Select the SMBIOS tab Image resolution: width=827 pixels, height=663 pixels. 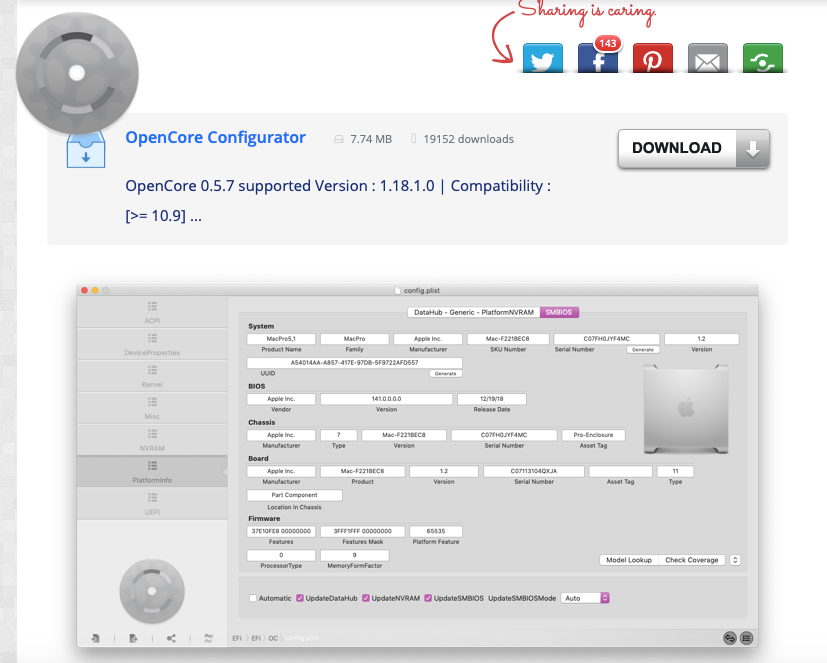pos(559,312)
